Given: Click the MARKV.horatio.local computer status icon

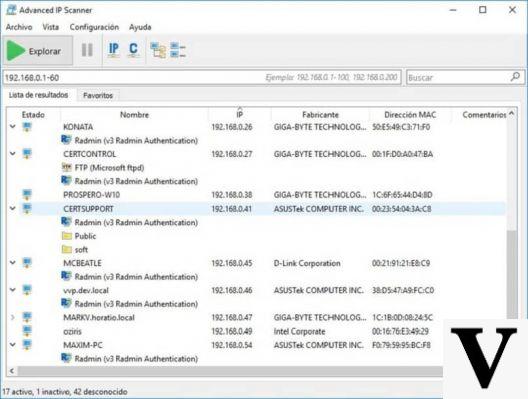Looking at the screenshot, I should (27, 317).
